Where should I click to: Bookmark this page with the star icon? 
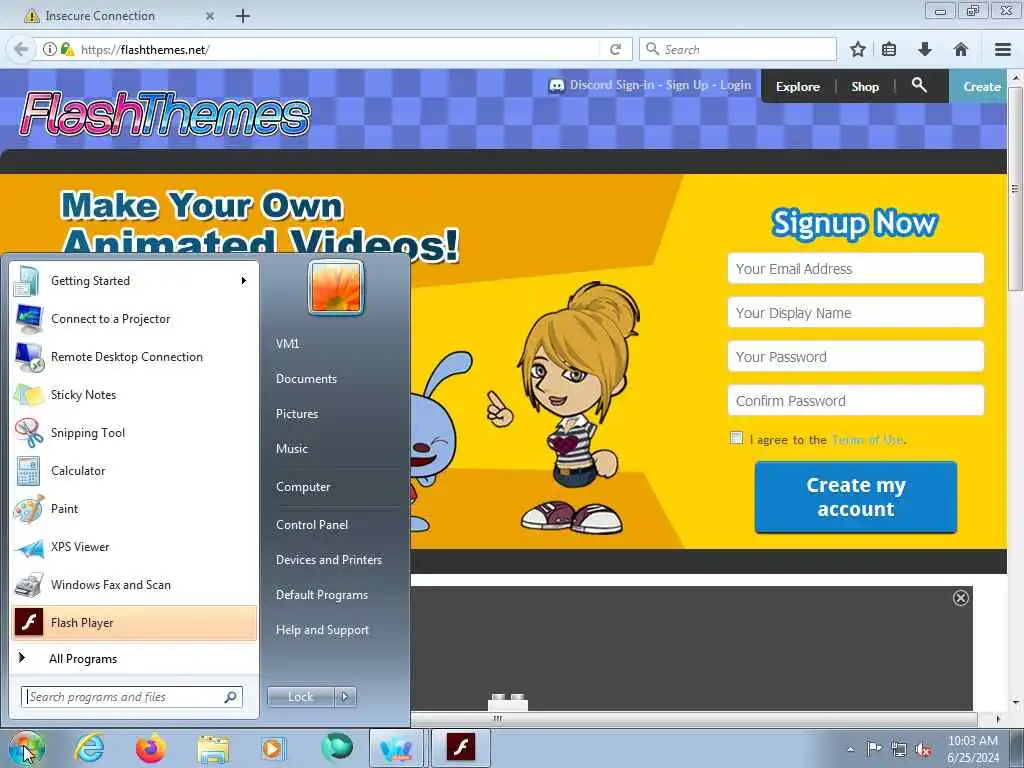(858, 49)
